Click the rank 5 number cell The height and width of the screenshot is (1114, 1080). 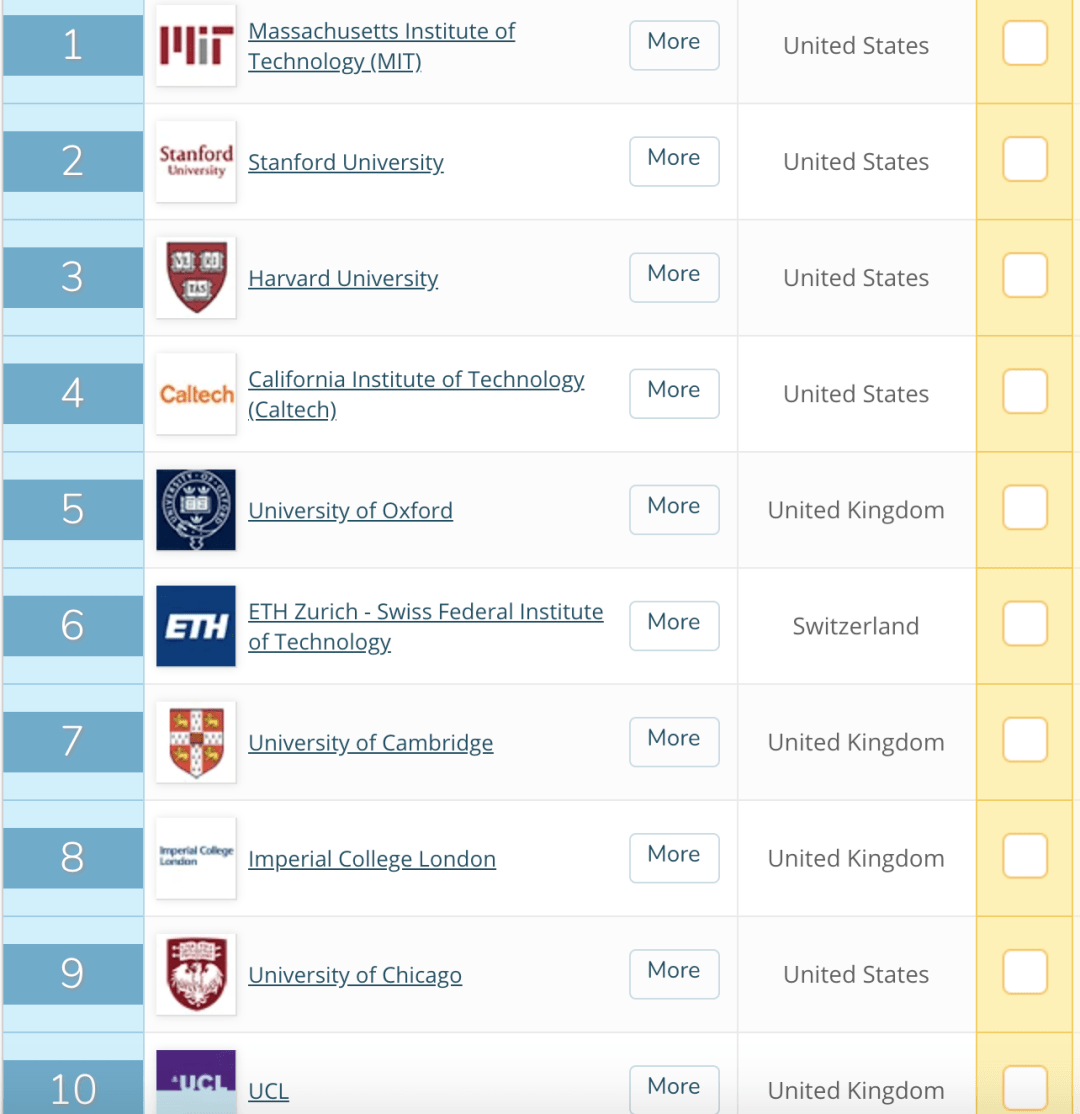[73, 509]
